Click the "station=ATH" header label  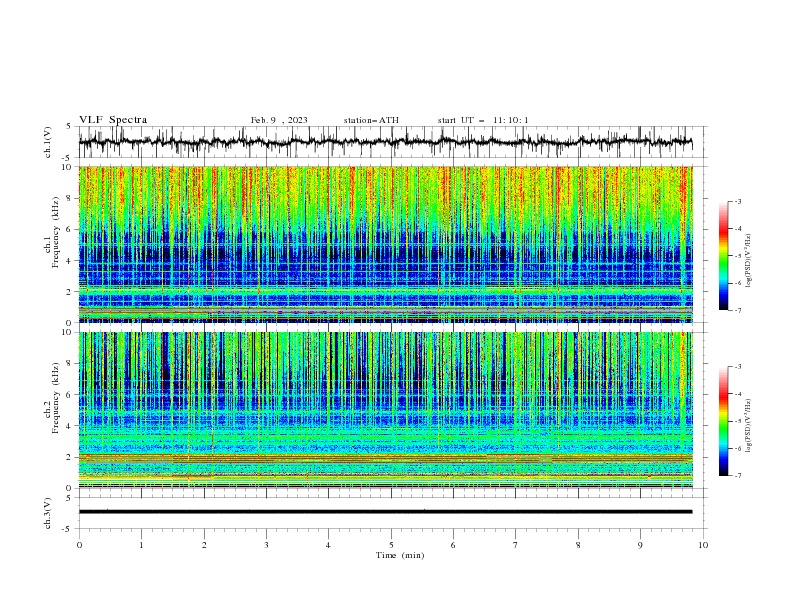(371, 120)
